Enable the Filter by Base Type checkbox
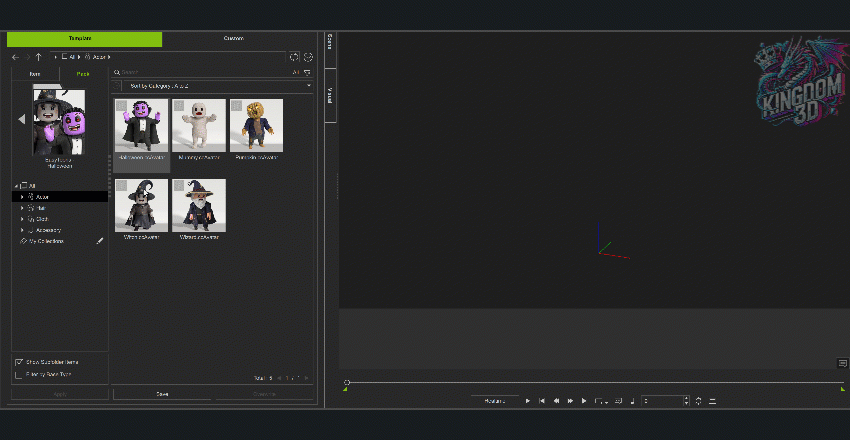The image size is (850, 440). (x=19, y=375)
